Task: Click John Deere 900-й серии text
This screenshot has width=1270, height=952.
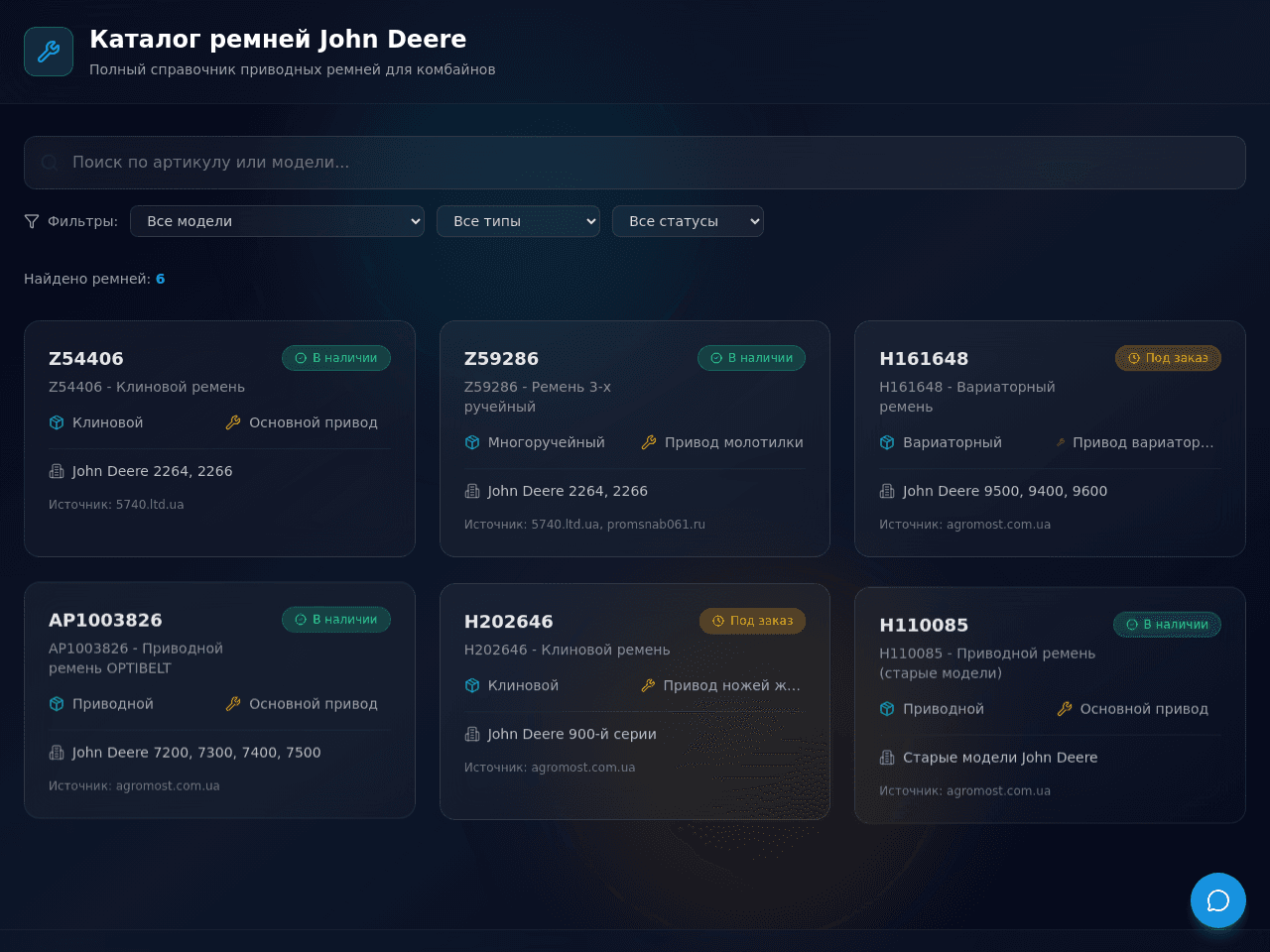Action: point(572,734)
